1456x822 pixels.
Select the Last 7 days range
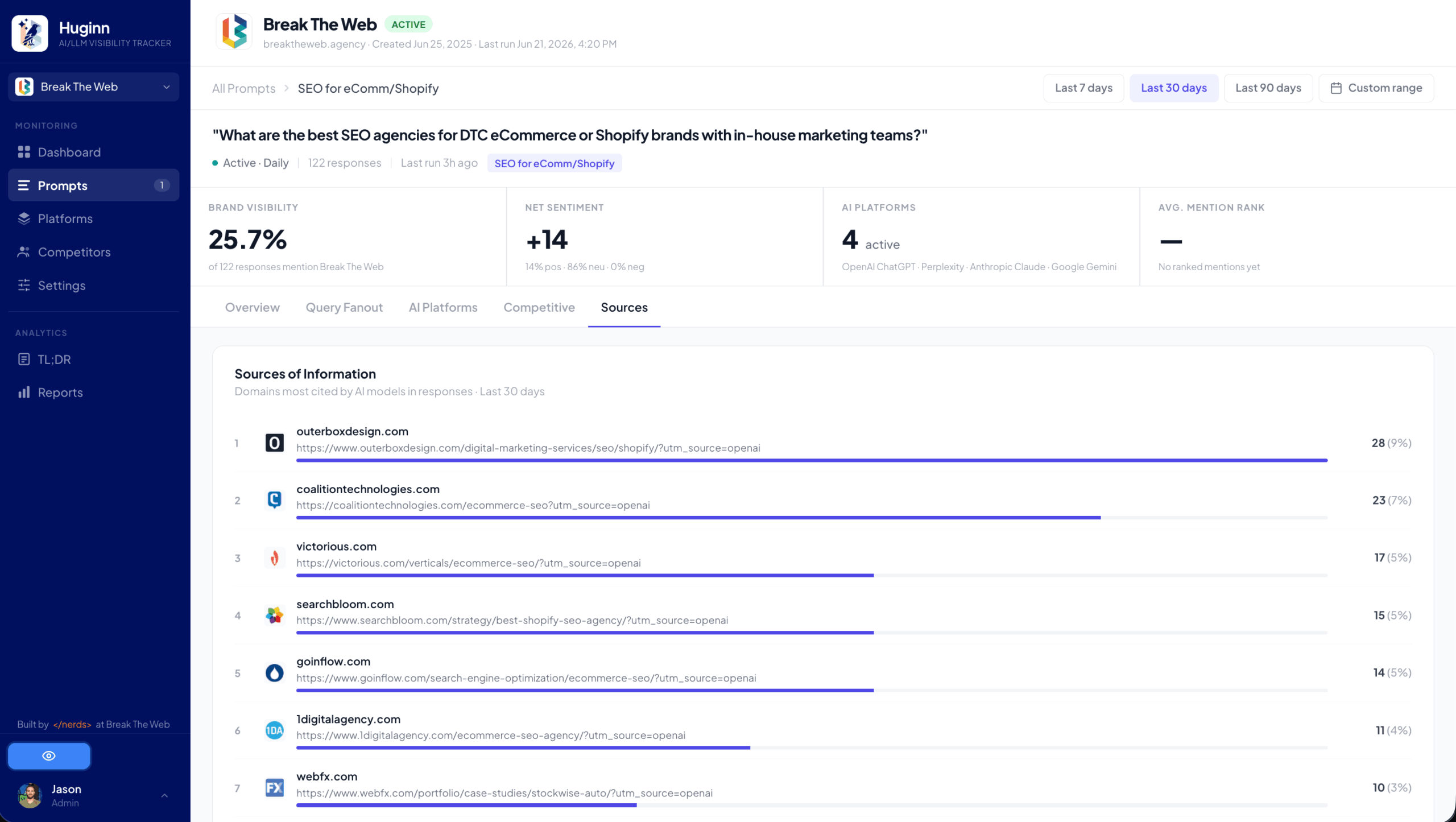1083,88
